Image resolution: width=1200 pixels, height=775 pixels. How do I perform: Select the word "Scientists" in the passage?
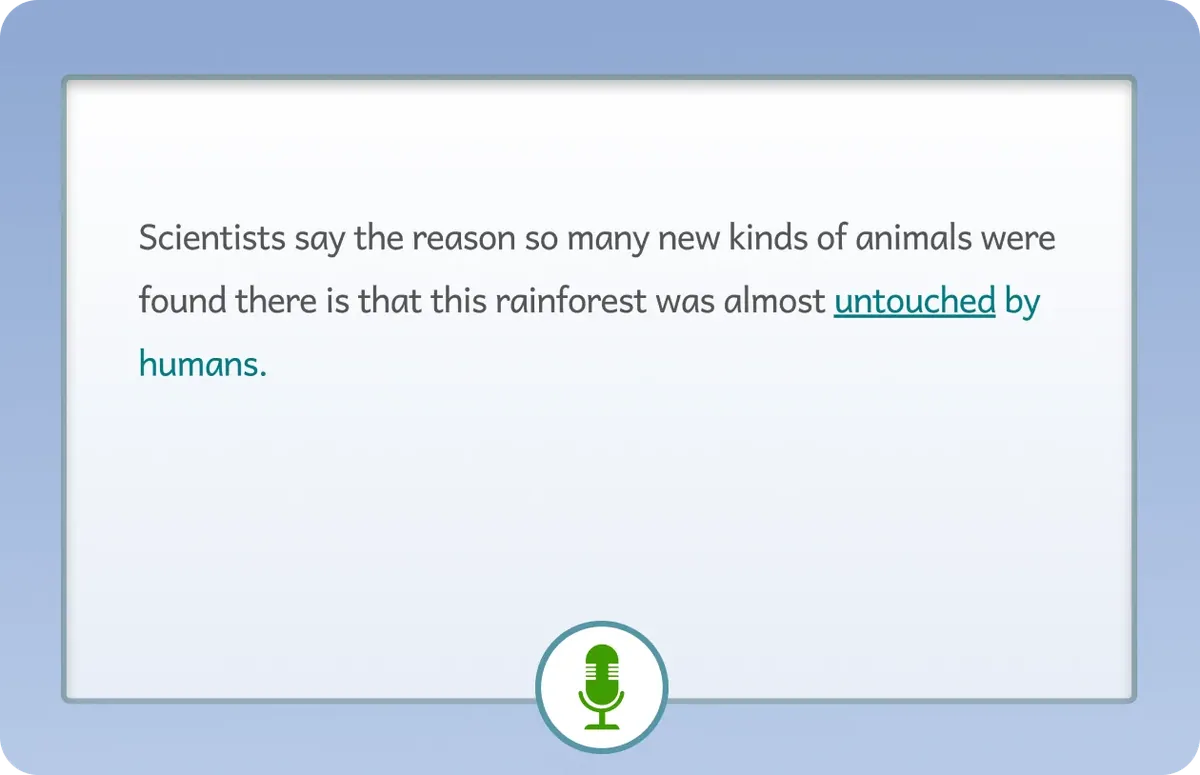tap(212, 240)
